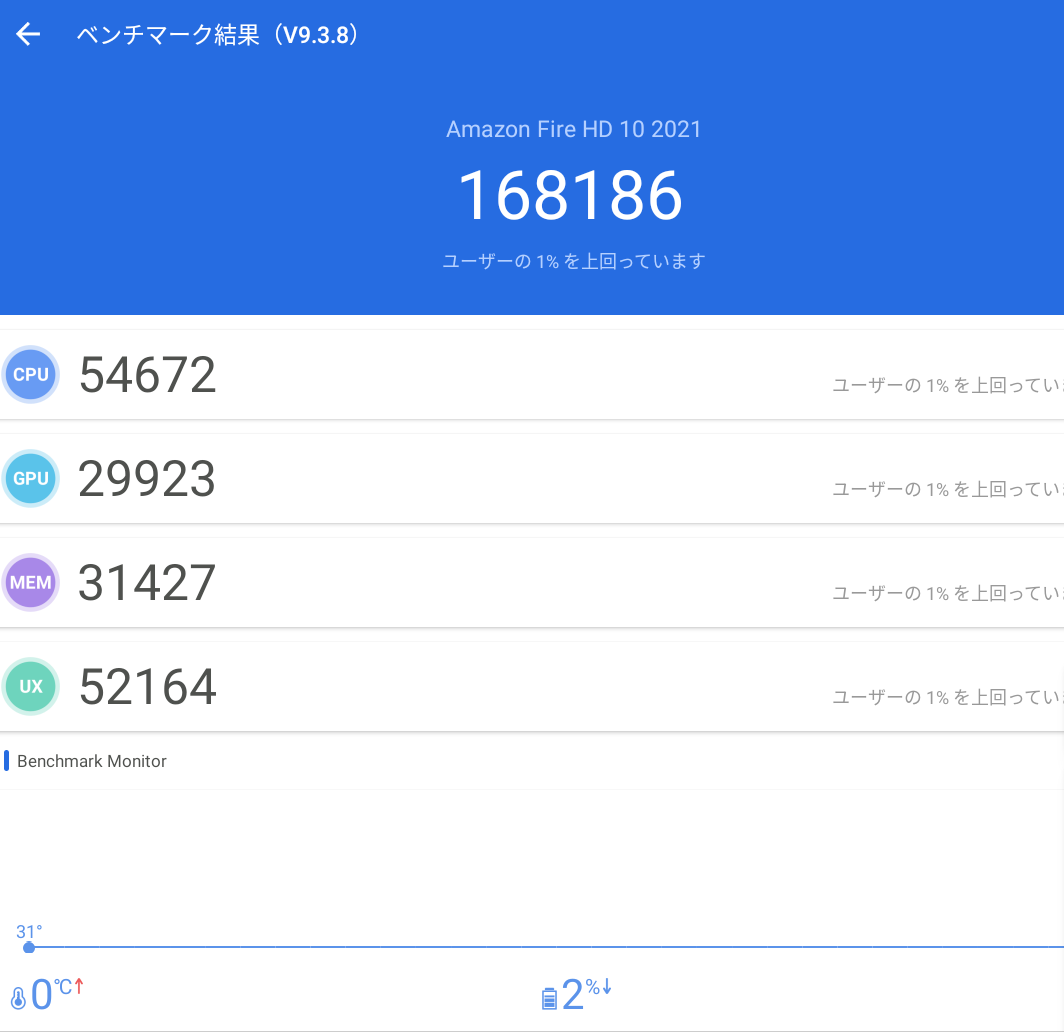Tap the 2% battery drop value

(586, 994)
